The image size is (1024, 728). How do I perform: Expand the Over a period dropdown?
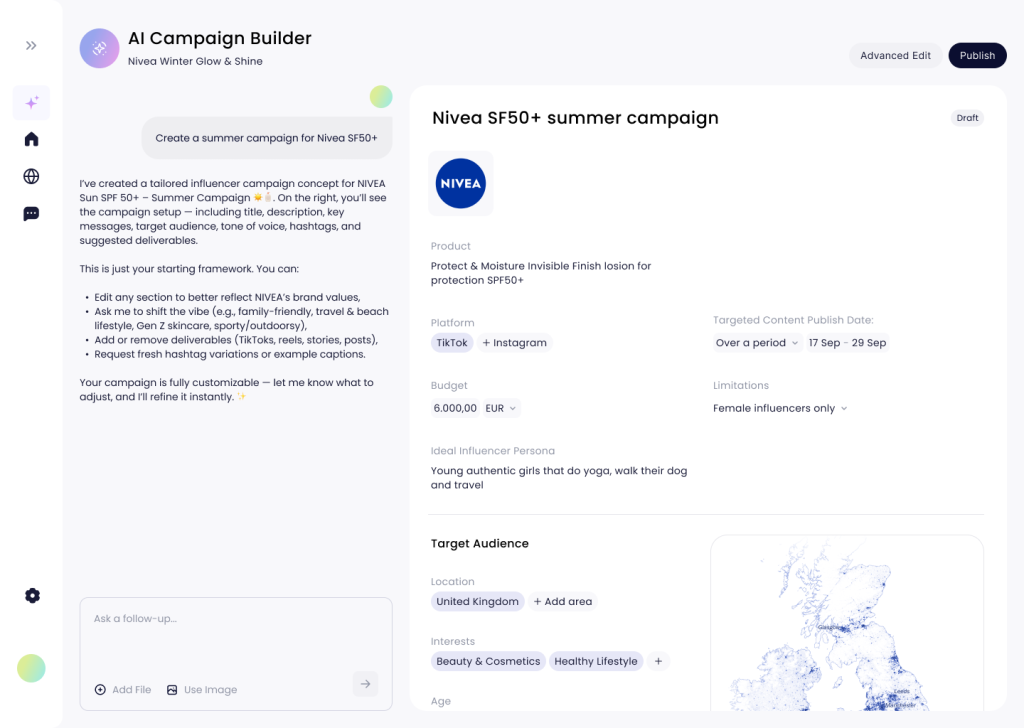coord(757,343)
